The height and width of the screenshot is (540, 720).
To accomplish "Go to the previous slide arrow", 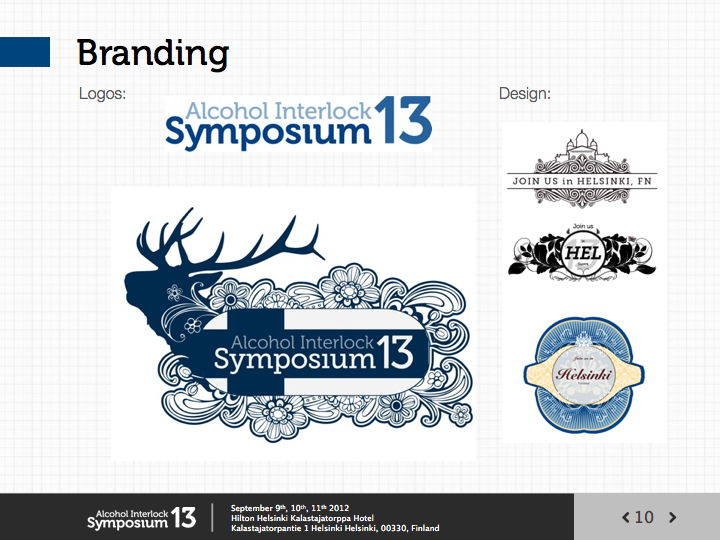I will pyautogui.click(x=625, y=518).
